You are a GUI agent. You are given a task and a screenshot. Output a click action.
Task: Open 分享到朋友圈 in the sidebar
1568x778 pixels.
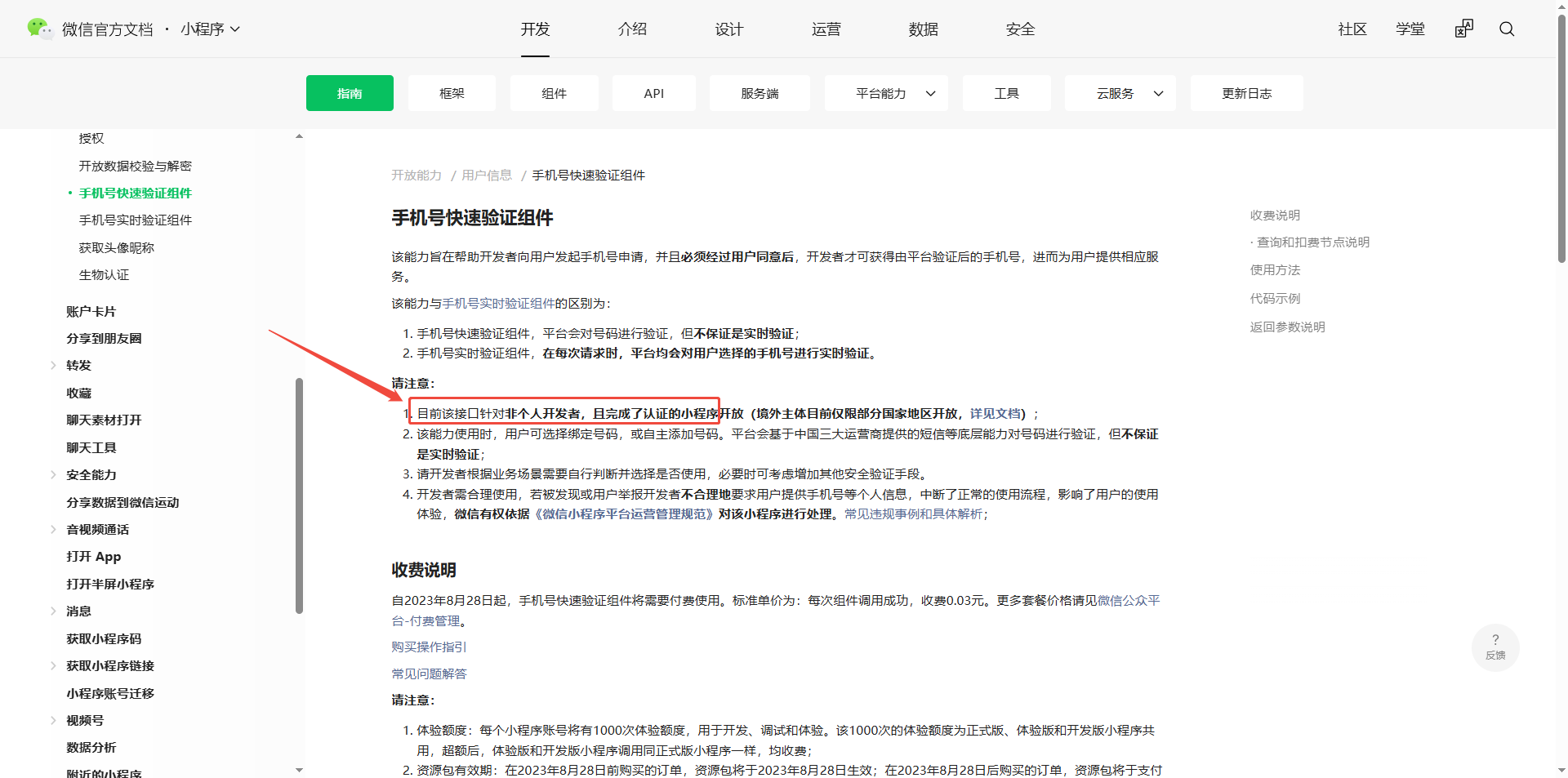coord(104,339)
